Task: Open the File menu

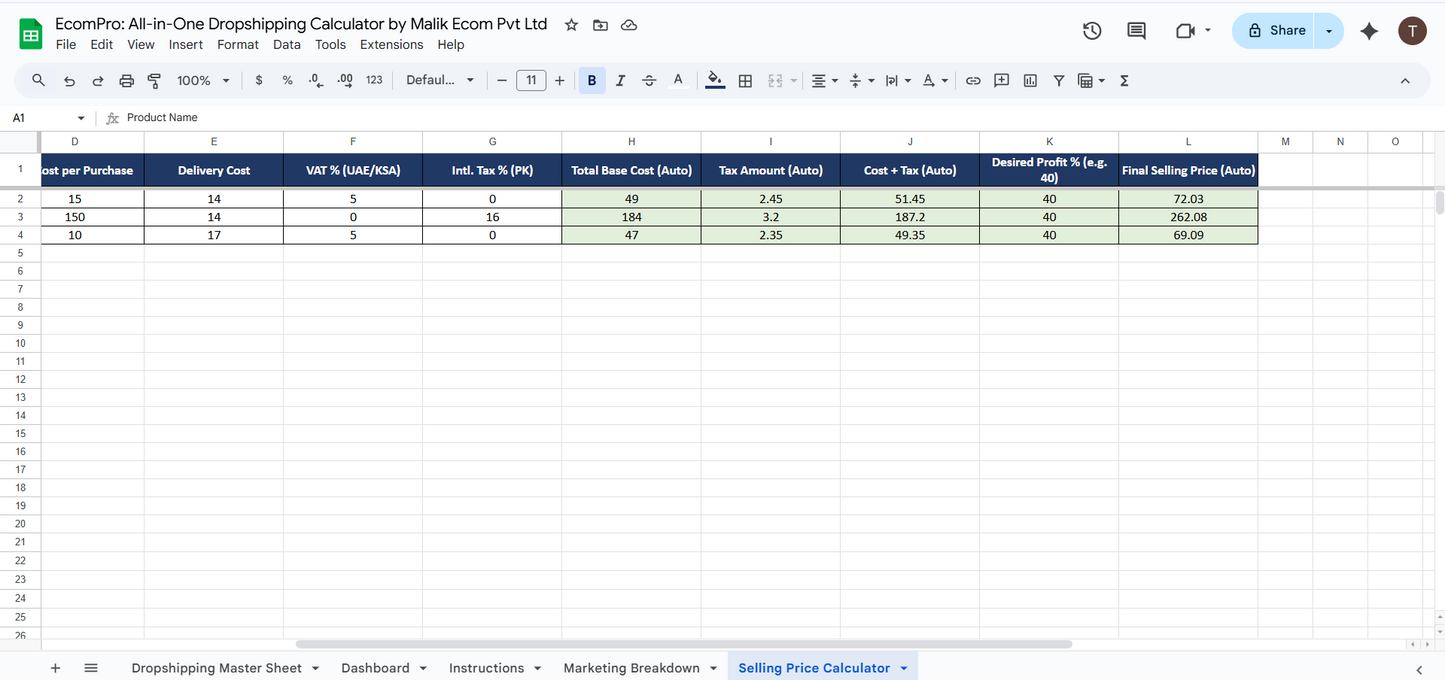Action: point(66,45)
